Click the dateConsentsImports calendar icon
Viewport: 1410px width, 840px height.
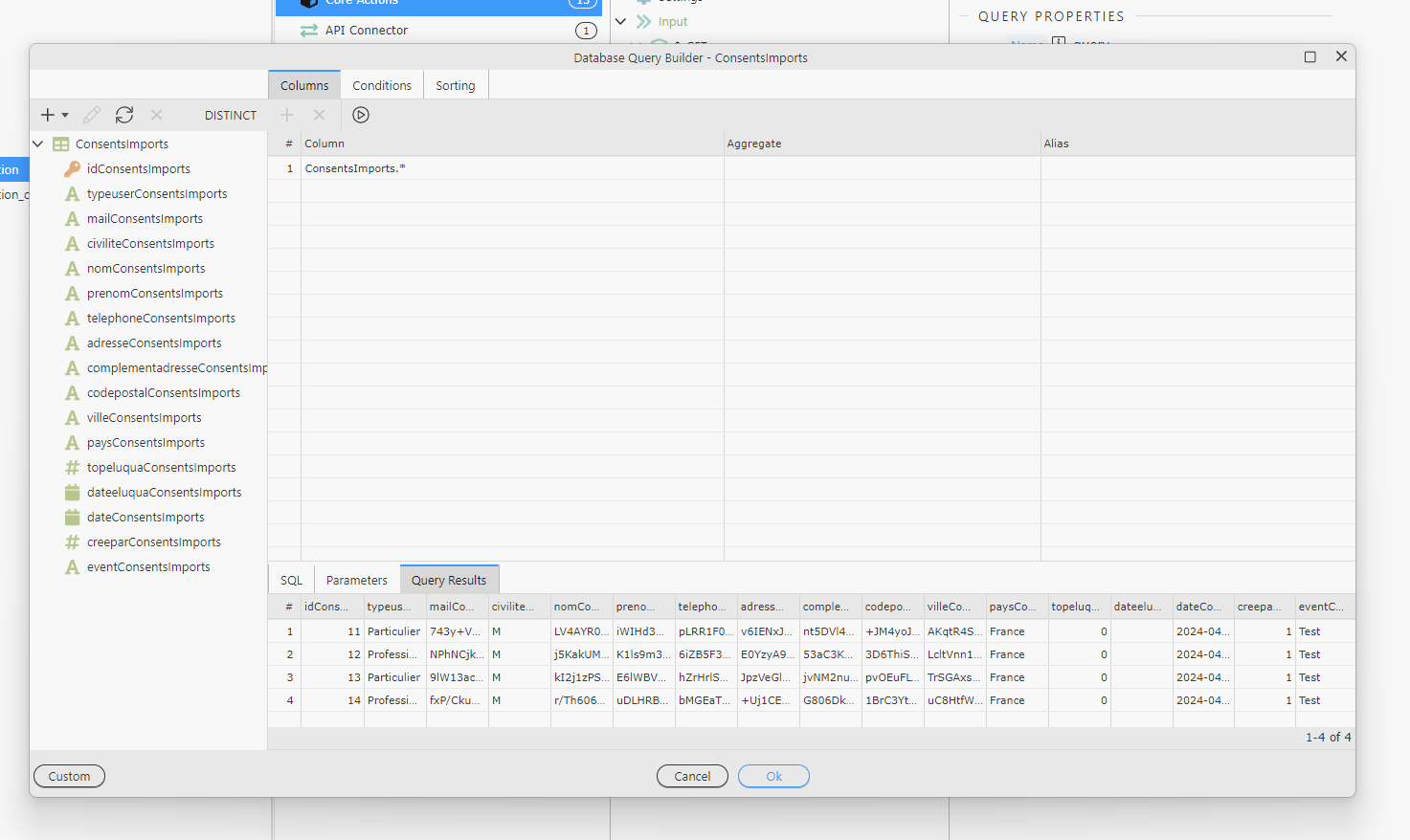pyautogui.click(x=72, y=518)
